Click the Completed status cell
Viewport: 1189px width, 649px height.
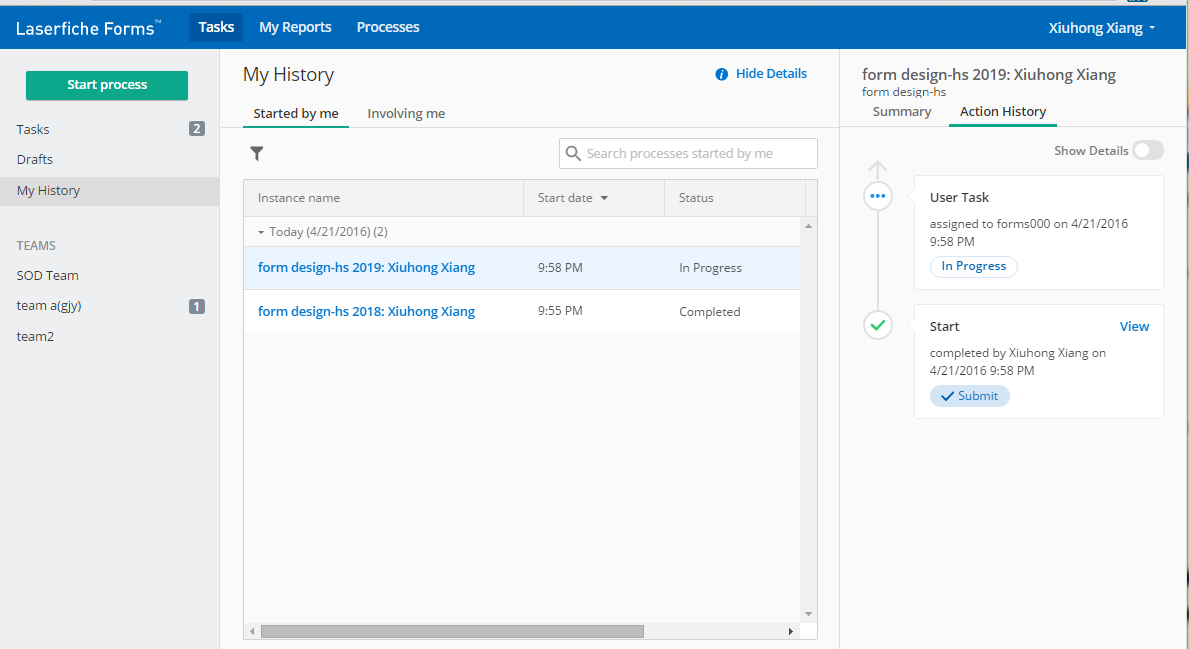click(710, 312)
